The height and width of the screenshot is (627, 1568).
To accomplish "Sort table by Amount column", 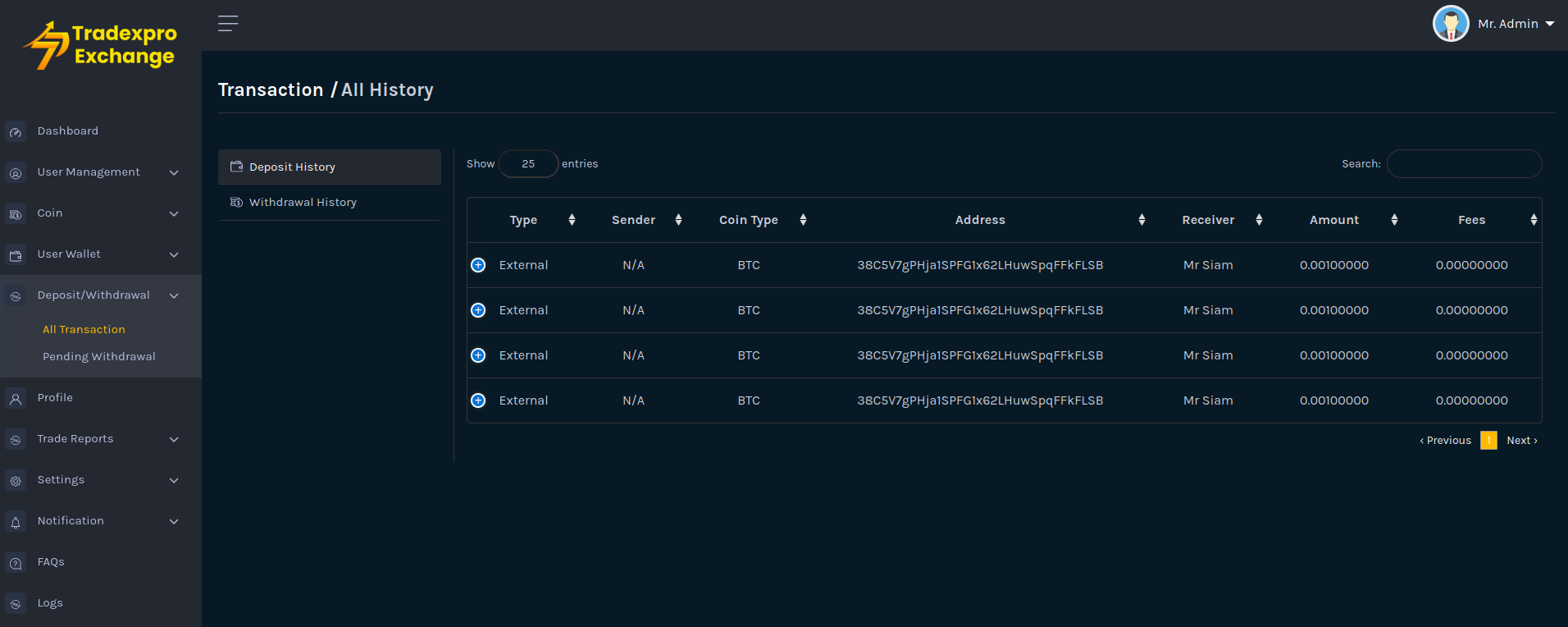I will [1334, 220].
